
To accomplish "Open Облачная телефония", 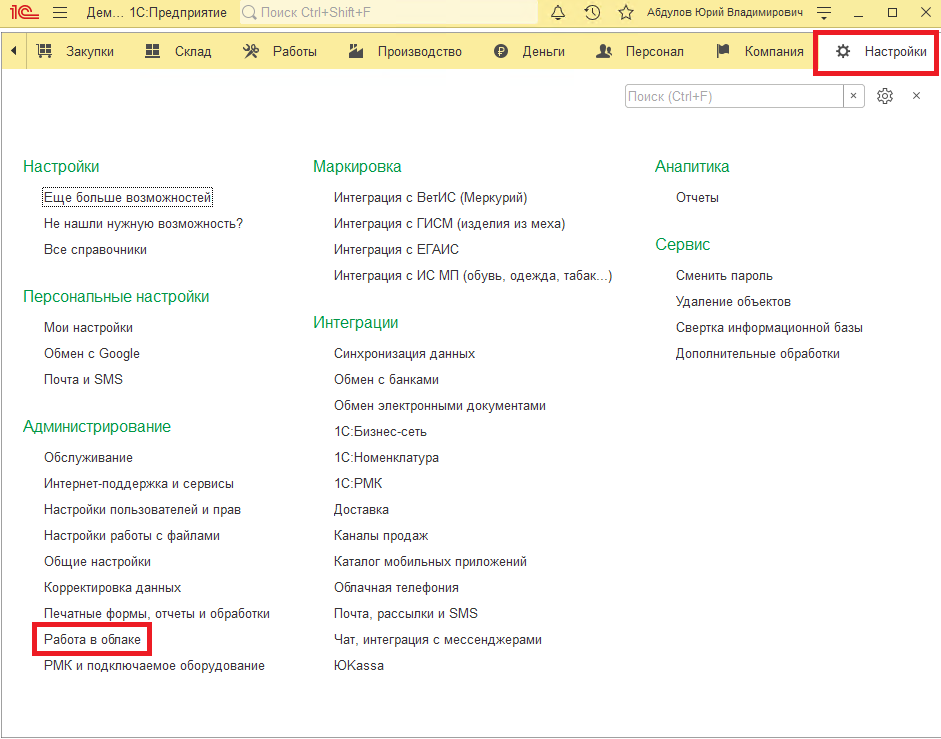I will tap(396, 588).
